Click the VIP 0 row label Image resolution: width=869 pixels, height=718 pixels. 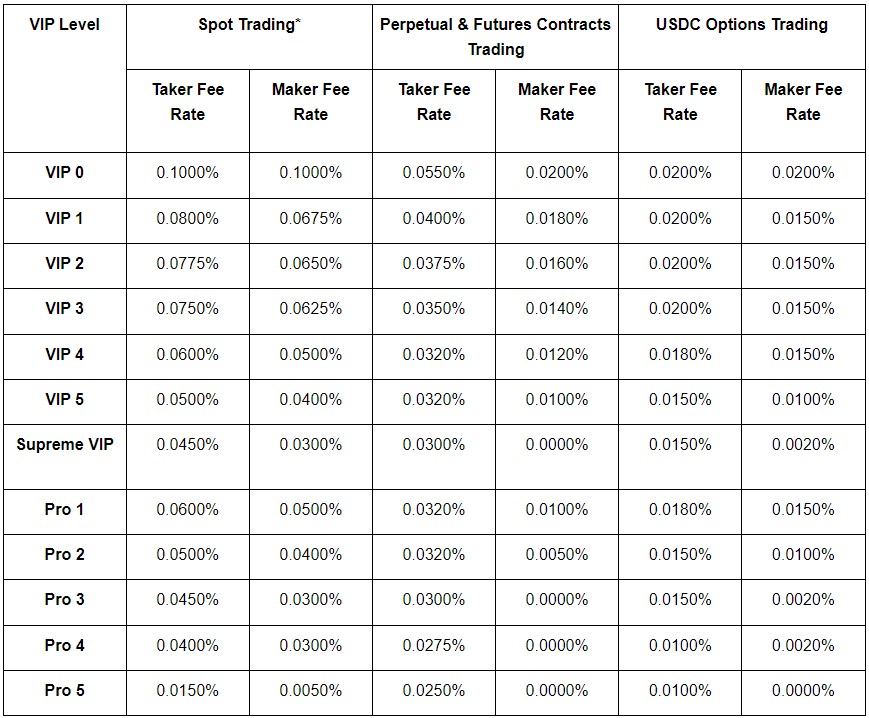click(65, 172)
